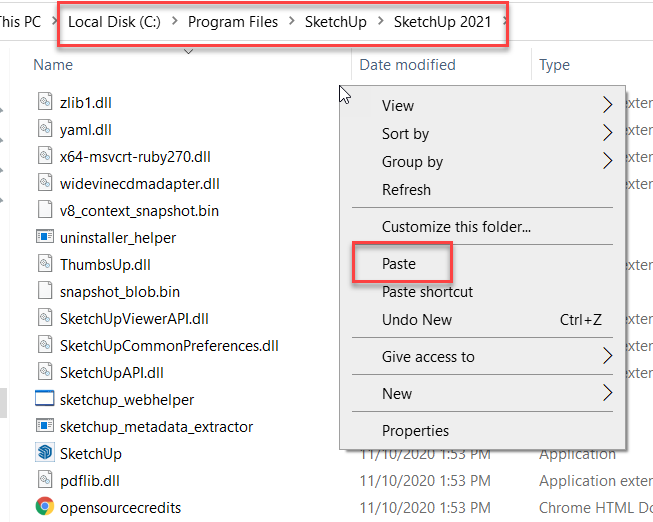653x522 pixels.
Task: Click Customize this folder option
Action: [456, 227]
